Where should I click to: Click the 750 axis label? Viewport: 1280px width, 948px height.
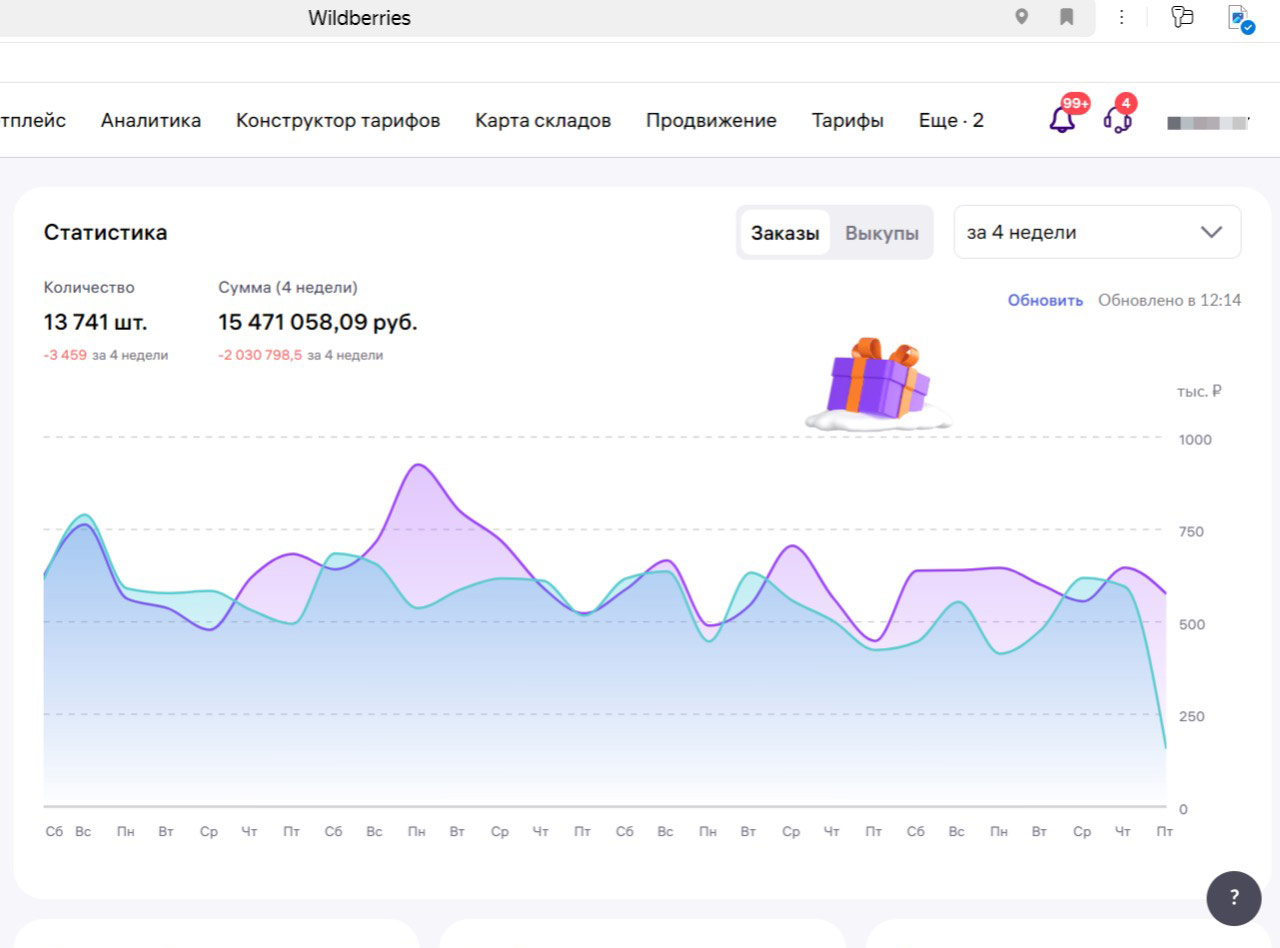click(1191, 532)
